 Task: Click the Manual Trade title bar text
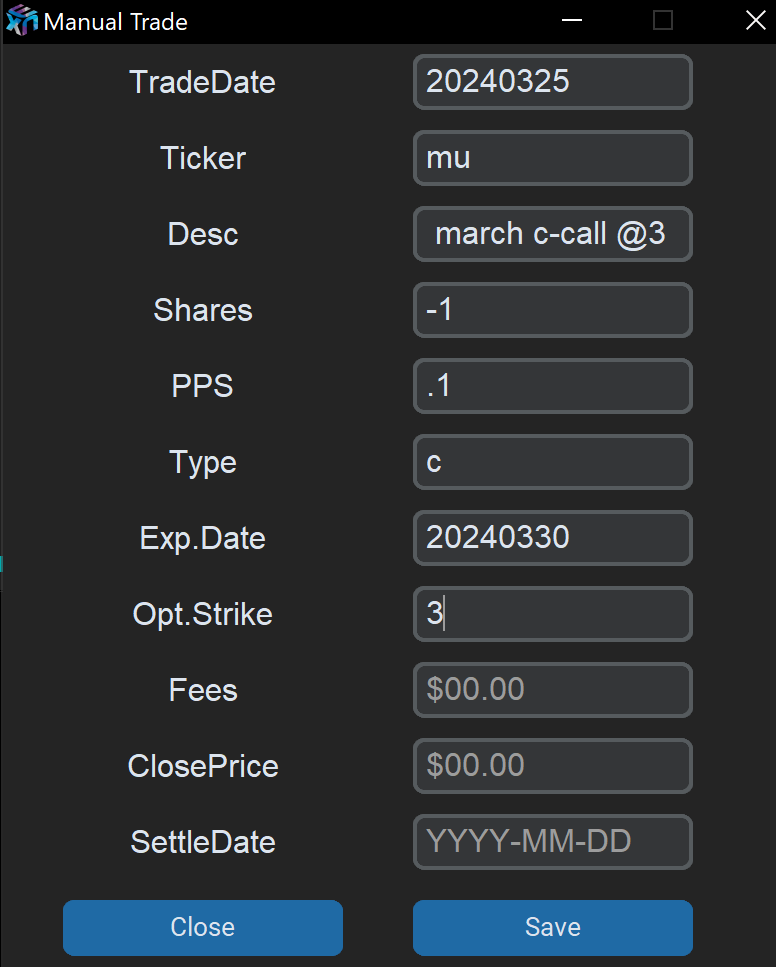(115, 21)
